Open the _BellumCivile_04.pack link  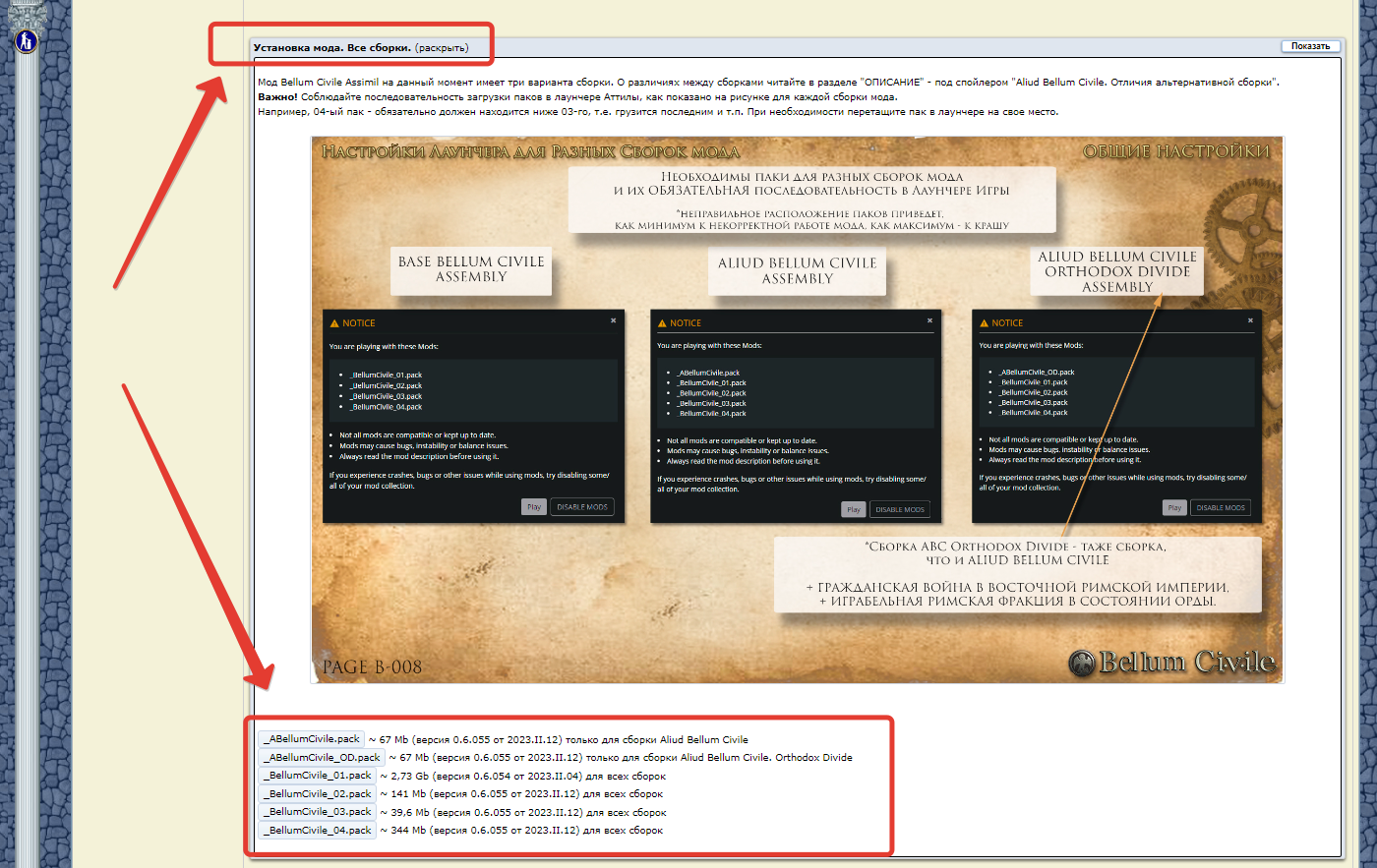[x=317, y=831]
